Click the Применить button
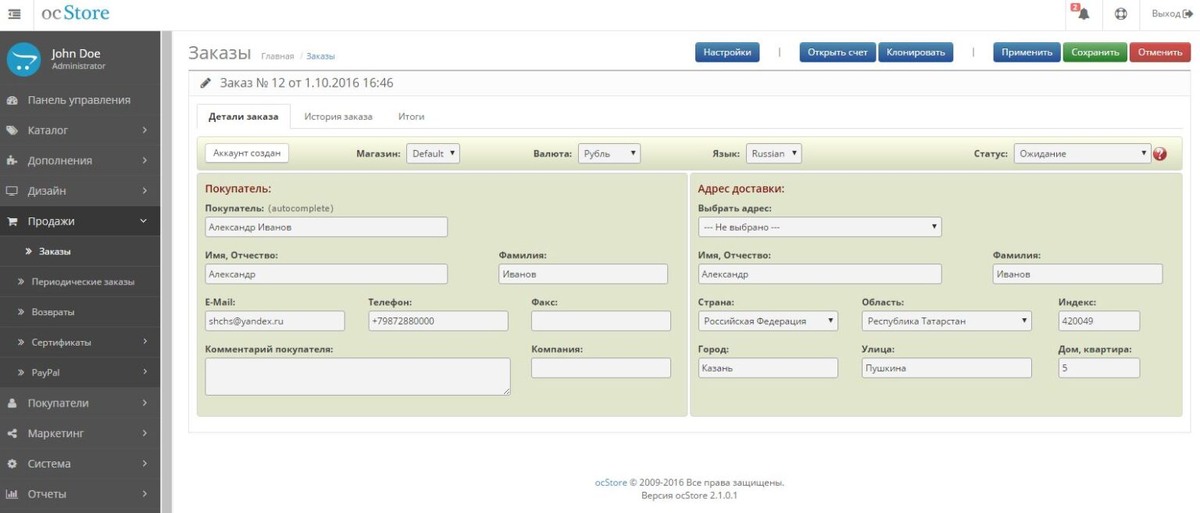 (1027, 52)
